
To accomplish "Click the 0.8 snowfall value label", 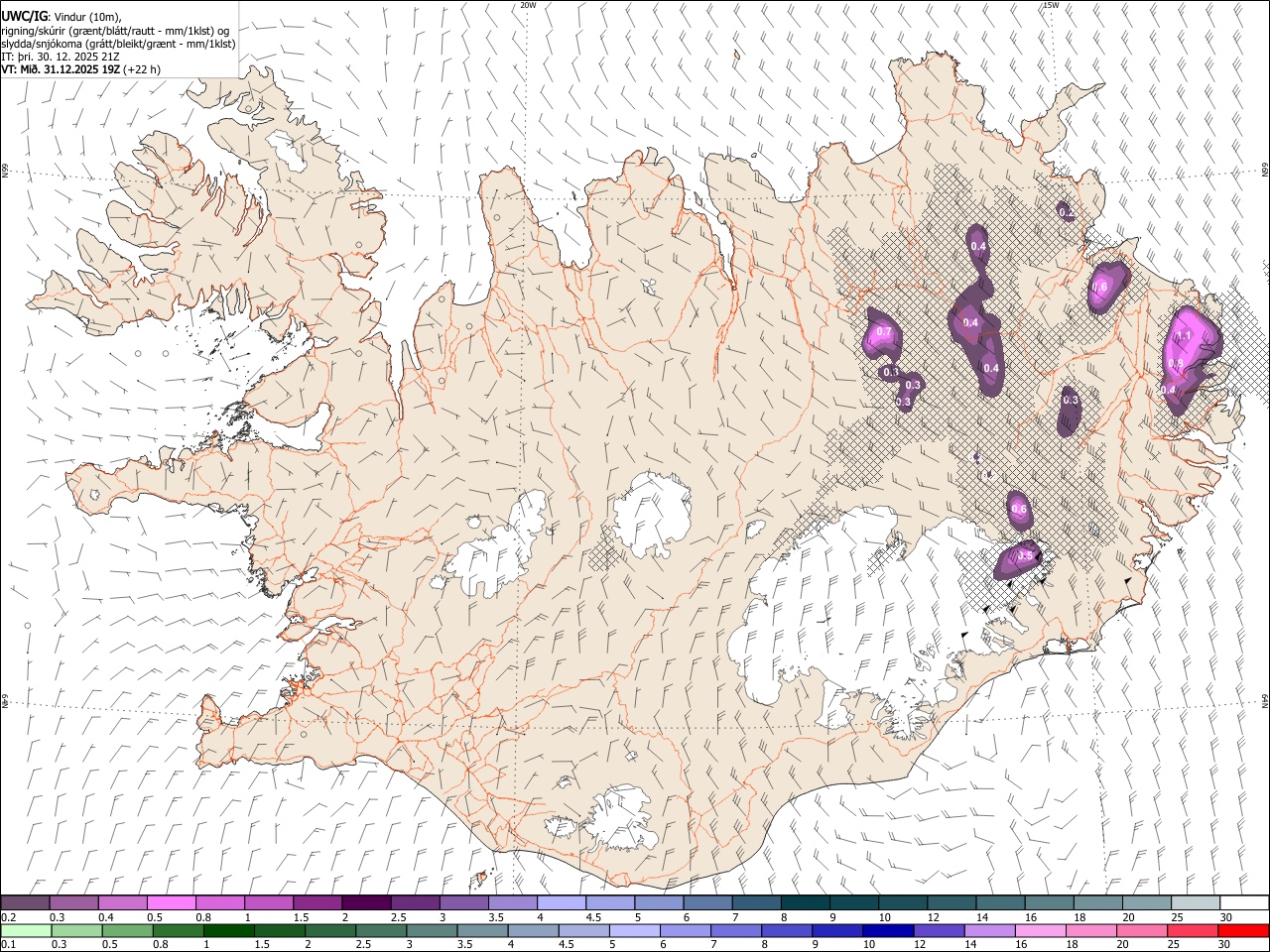I will (x=1176, y=364).
